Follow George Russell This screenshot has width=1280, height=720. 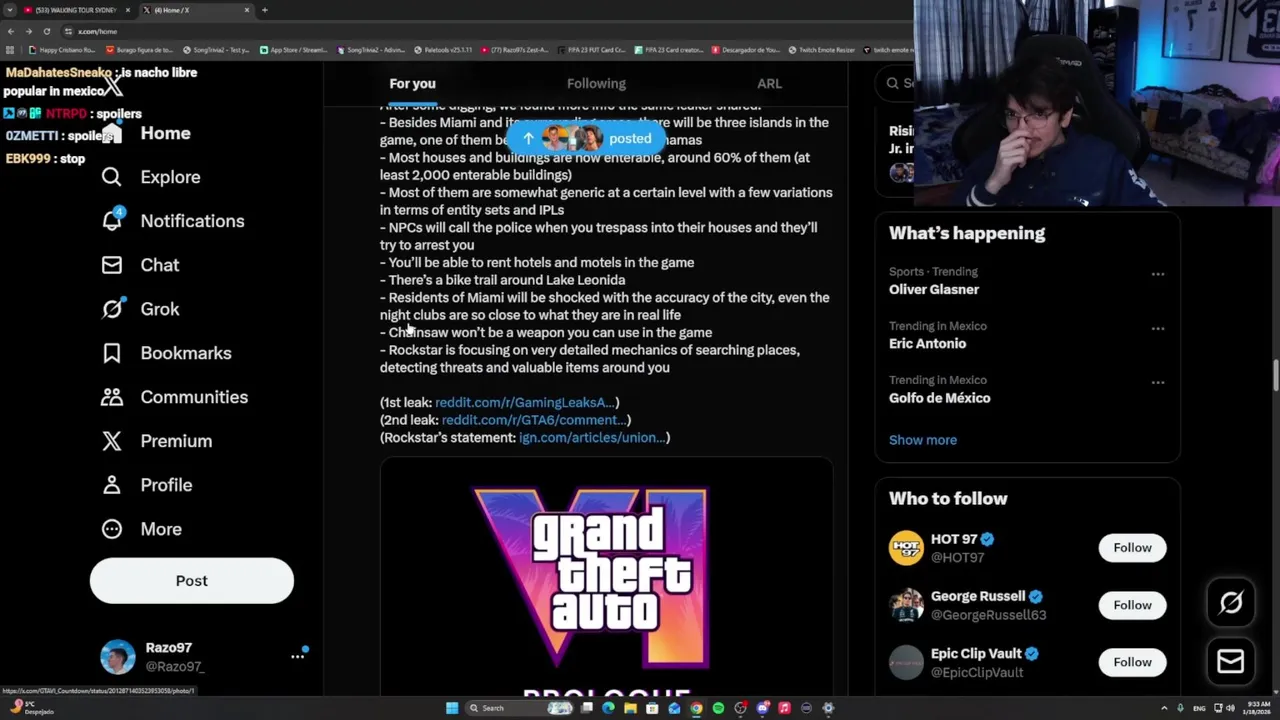(x=1132, y=605)
